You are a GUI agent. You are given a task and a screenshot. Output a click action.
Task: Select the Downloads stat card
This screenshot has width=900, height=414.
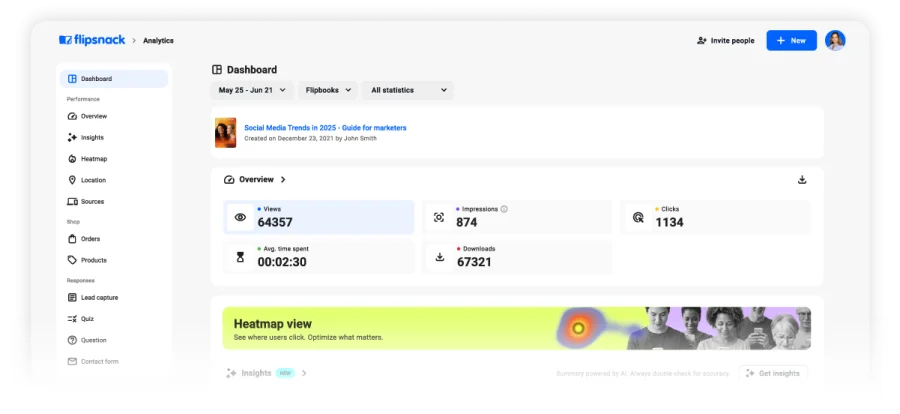coord(517,257)
